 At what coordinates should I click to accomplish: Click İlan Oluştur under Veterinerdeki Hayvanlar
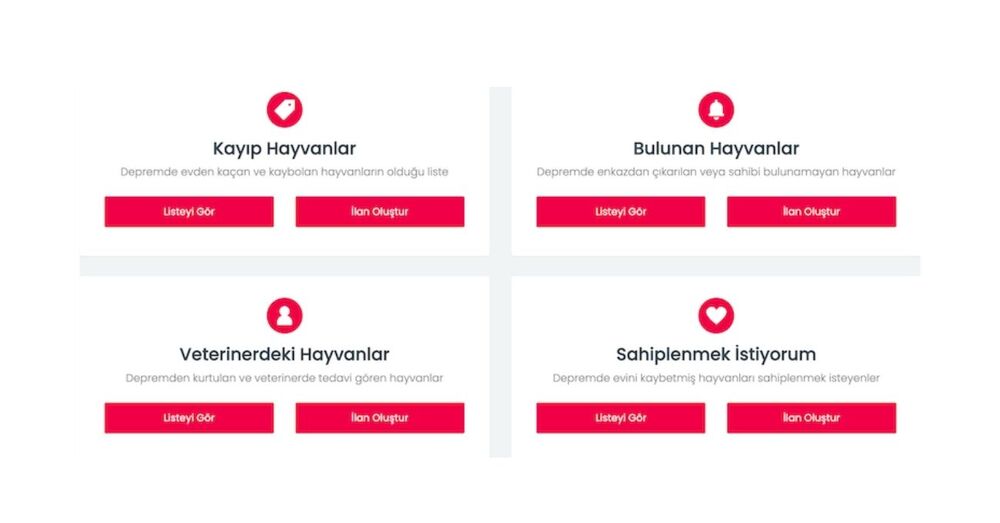(380, 418)
